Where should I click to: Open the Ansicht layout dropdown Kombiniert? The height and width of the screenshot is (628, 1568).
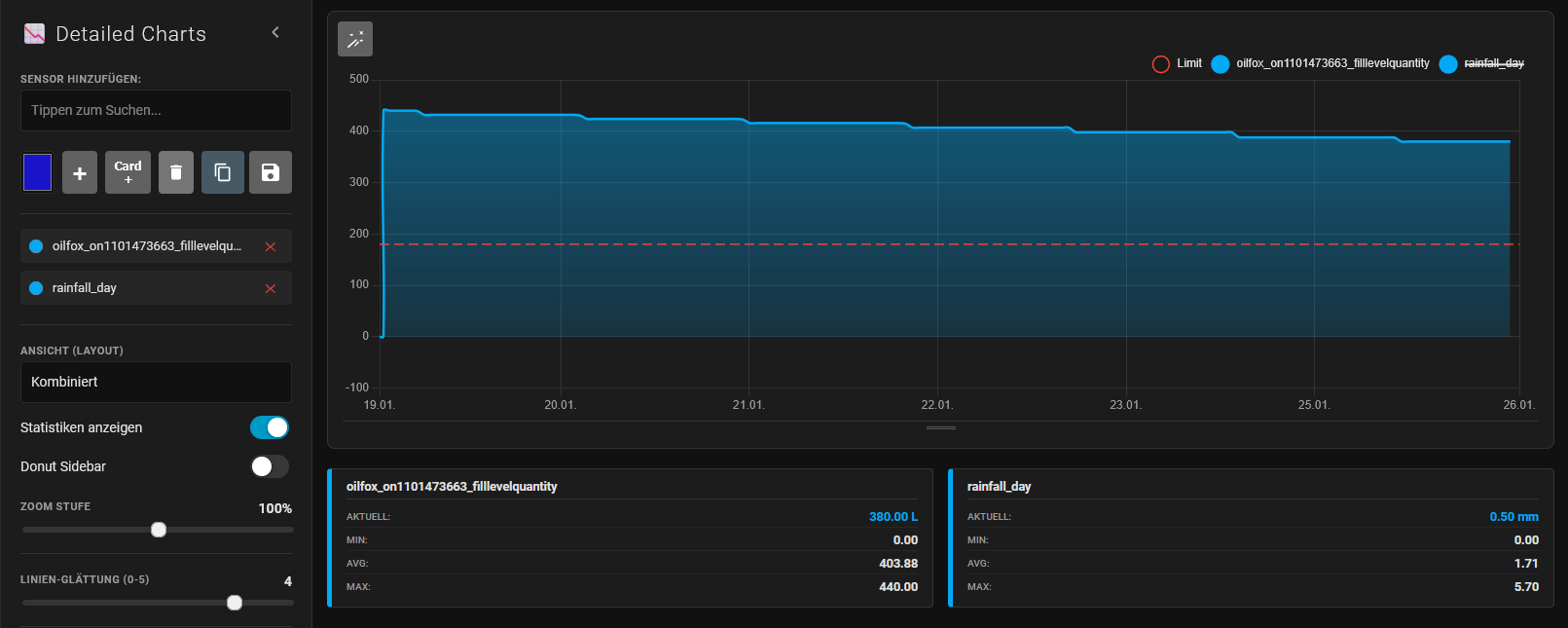point(156,382)
